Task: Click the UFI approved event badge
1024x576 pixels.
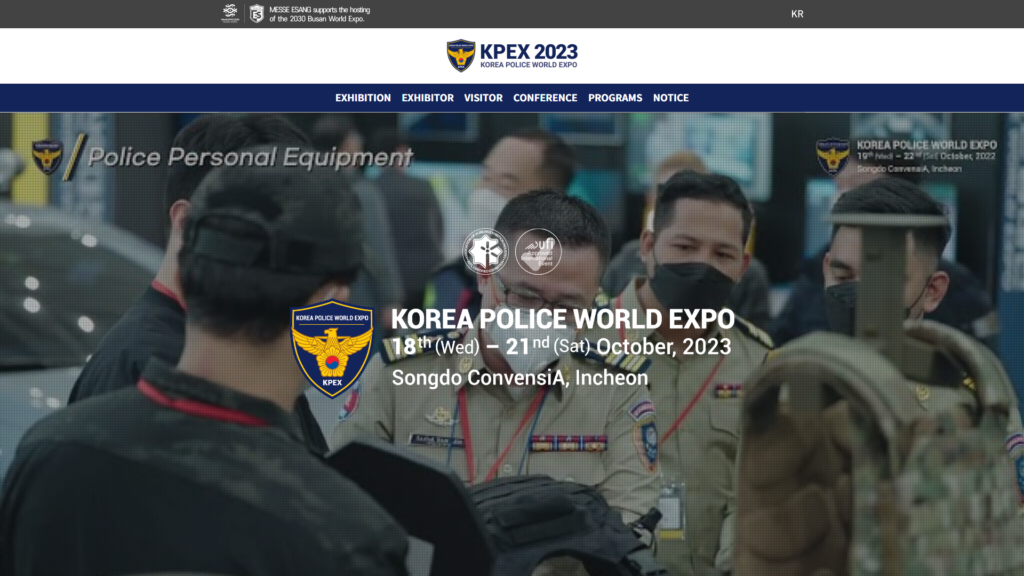Action: pos(538,251)
